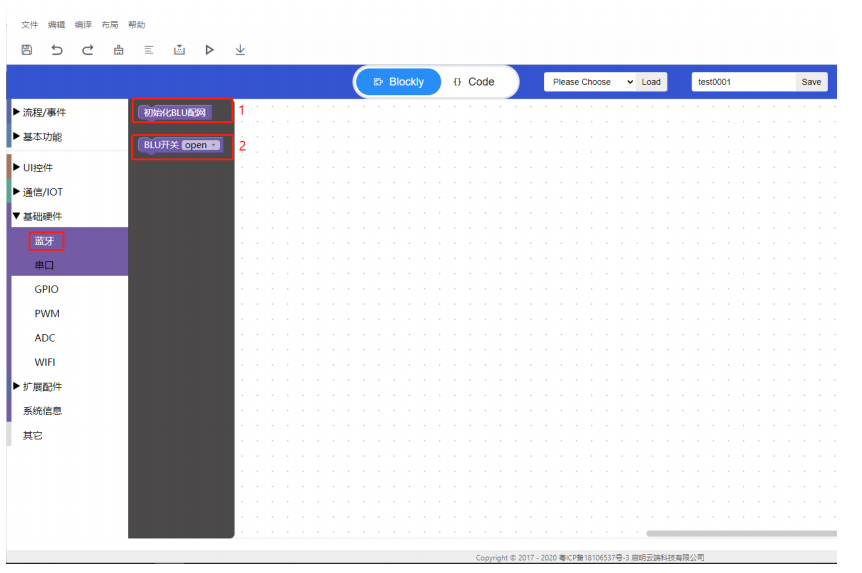Expand the 通信/IOT category

pos(69,192)
